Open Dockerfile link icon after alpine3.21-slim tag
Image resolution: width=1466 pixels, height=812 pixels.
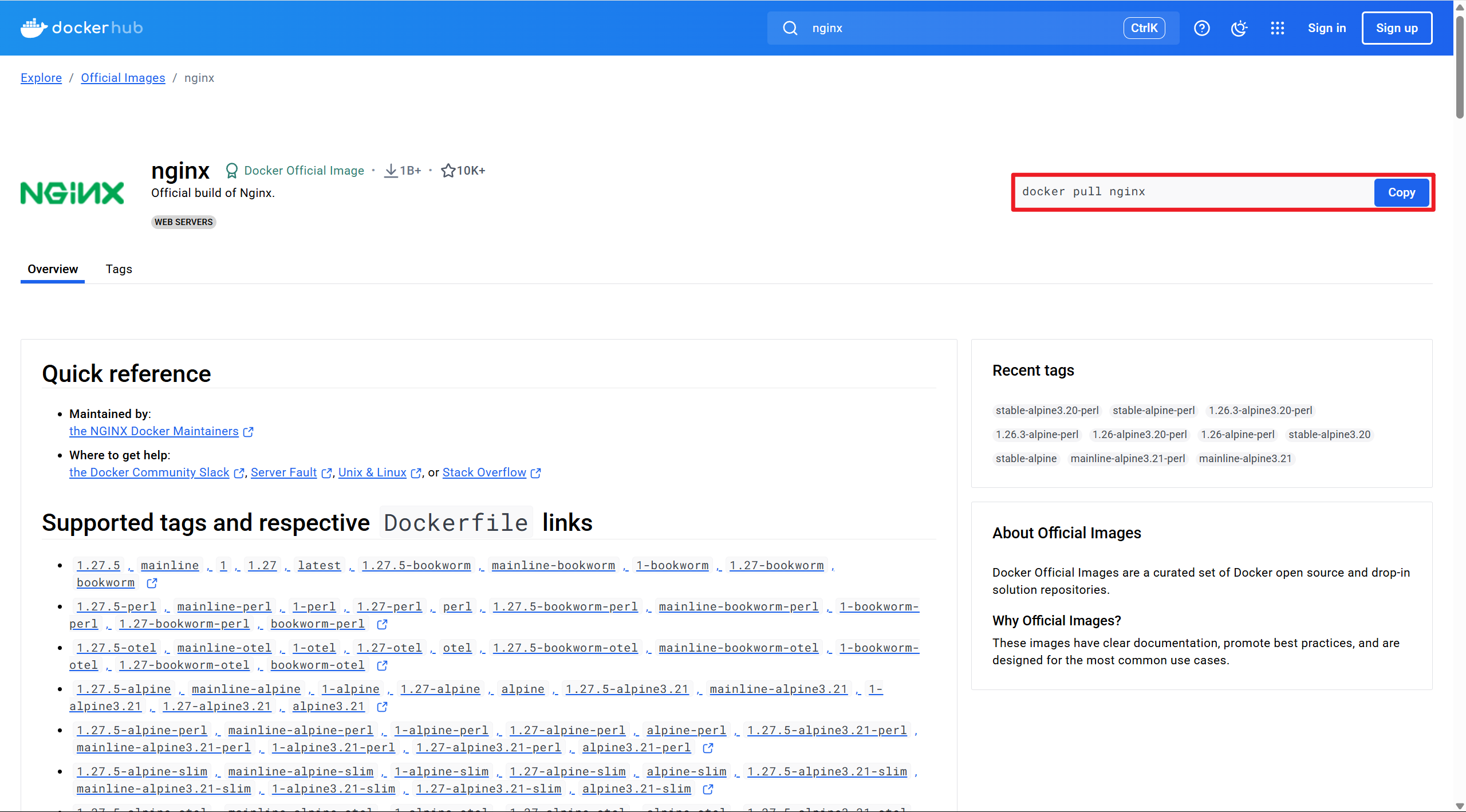coord(708,789)
